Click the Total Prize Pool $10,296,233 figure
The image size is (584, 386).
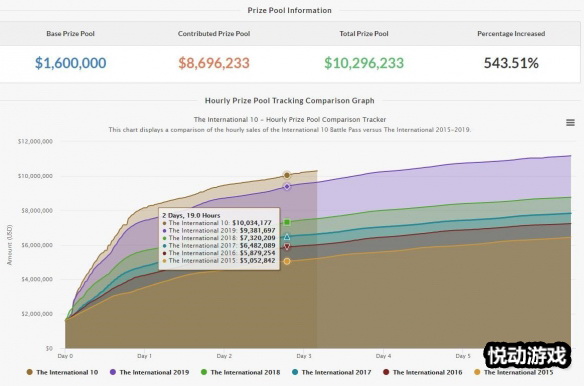click(364, 63)
